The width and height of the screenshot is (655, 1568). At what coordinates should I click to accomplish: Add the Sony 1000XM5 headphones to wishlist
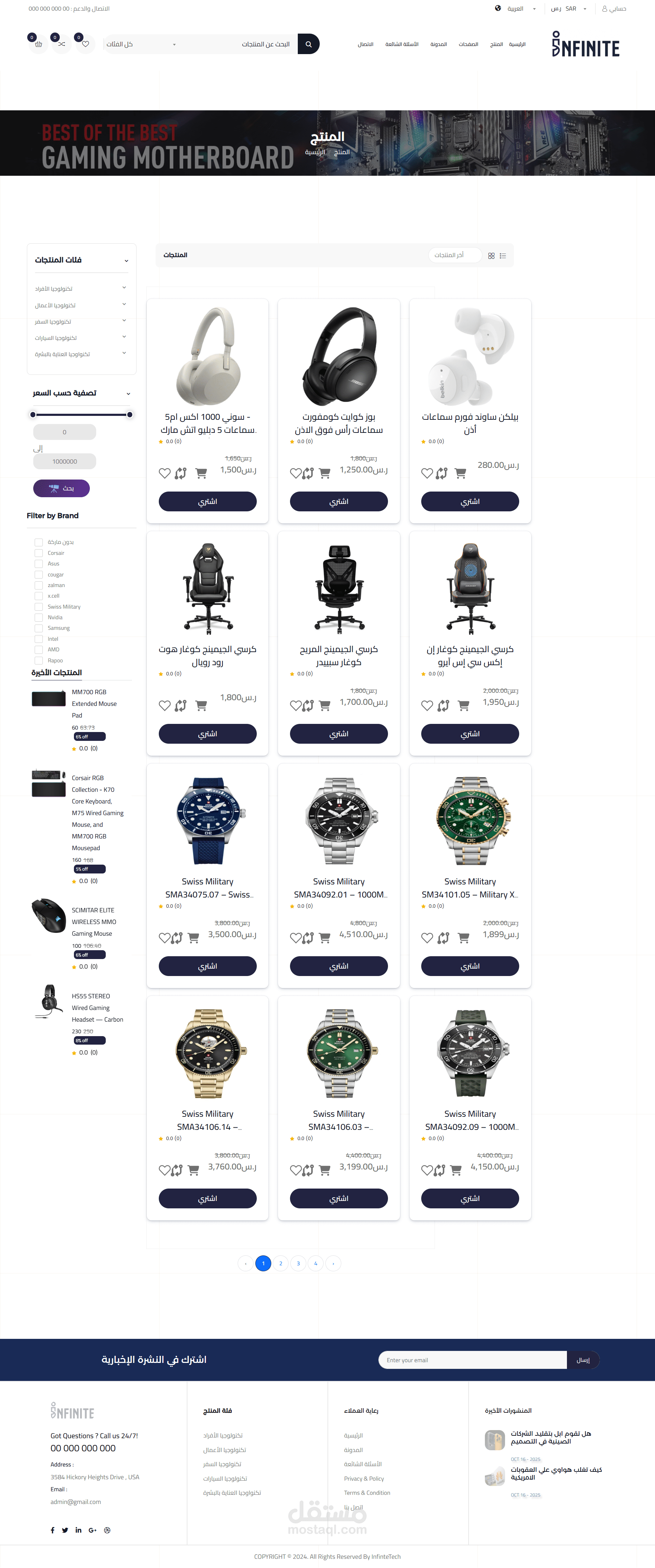click(164, 473)
